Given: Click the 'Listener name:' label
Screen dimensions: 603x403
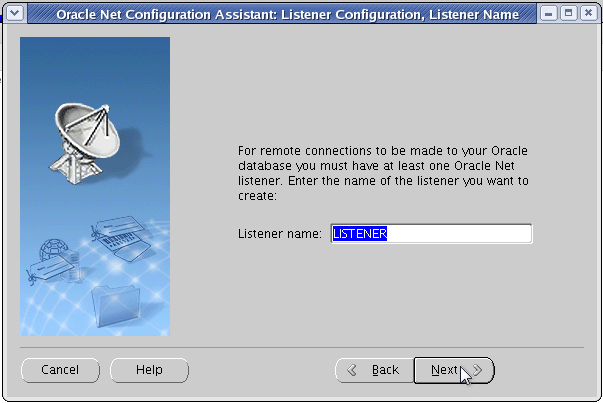Looking at the screenshot, I should 280,233.
